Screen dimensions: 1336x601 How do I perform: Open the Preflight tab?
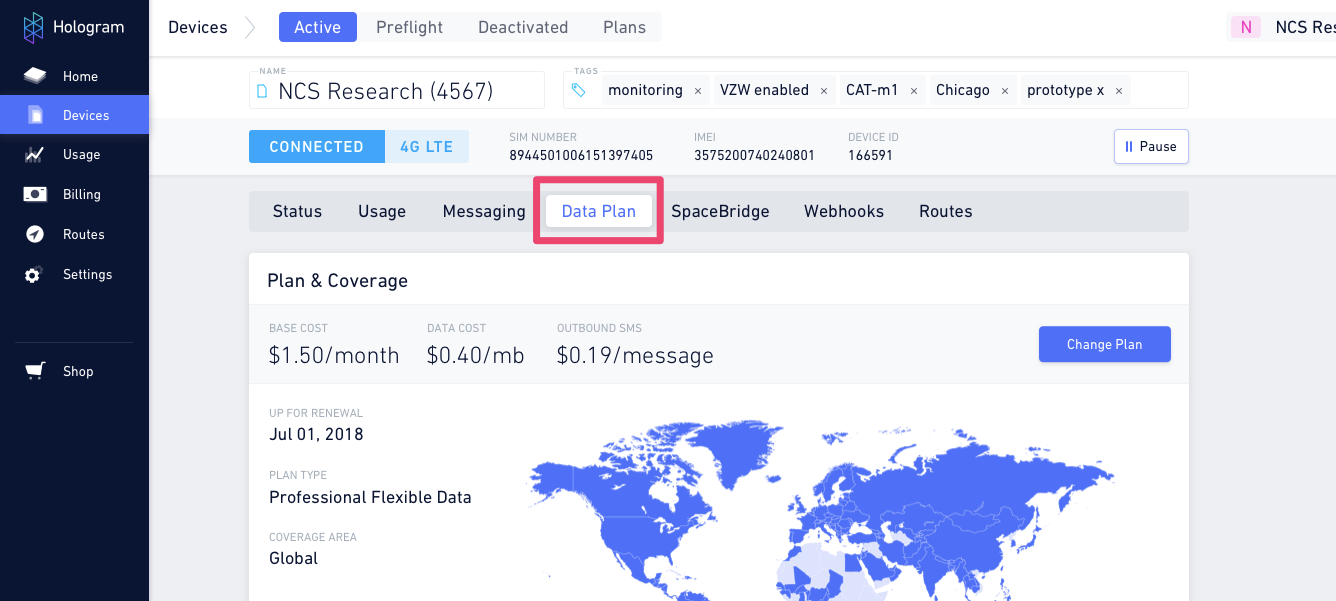(409, 27)
